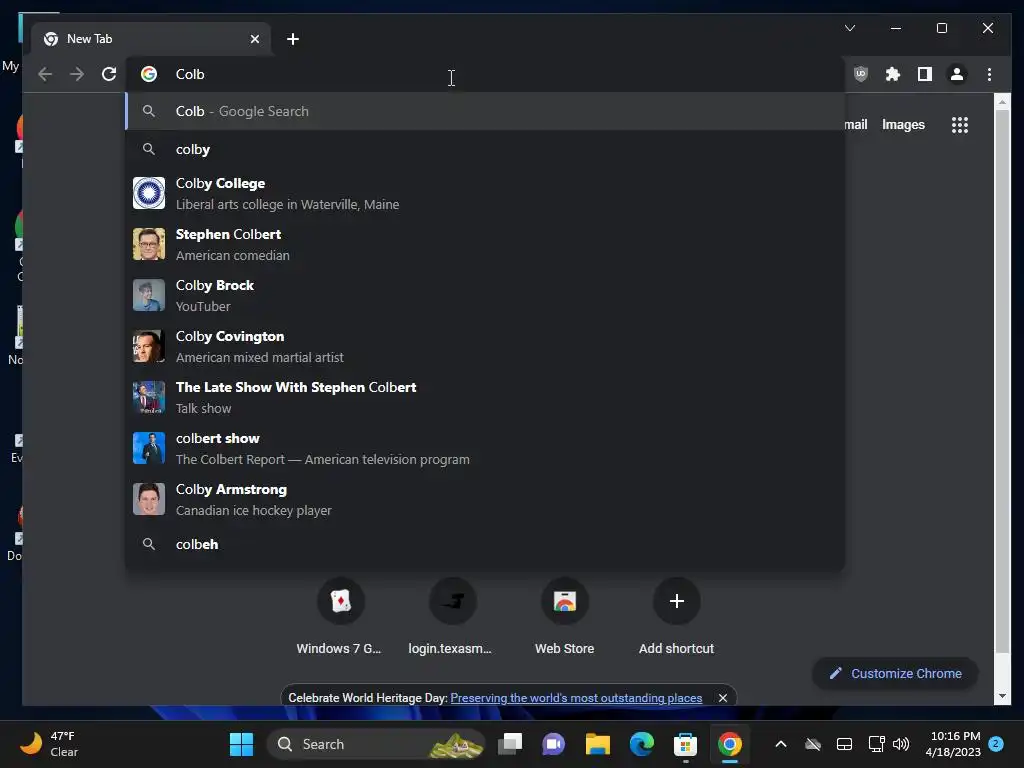Open Microsoft Store from taskbar
Screen dimensions: 1024x768
click(x=685, y=744)
